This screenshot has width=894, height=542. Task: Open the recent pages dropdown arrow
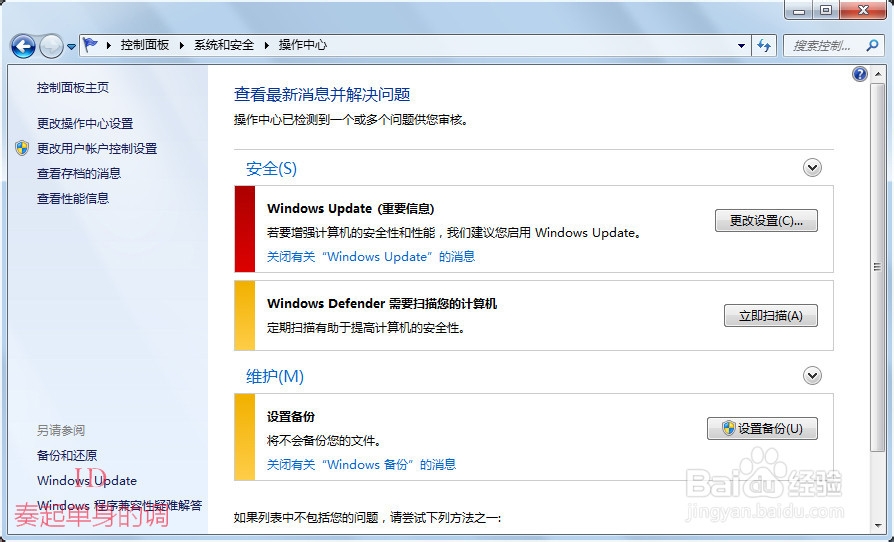tap(71, 47)
